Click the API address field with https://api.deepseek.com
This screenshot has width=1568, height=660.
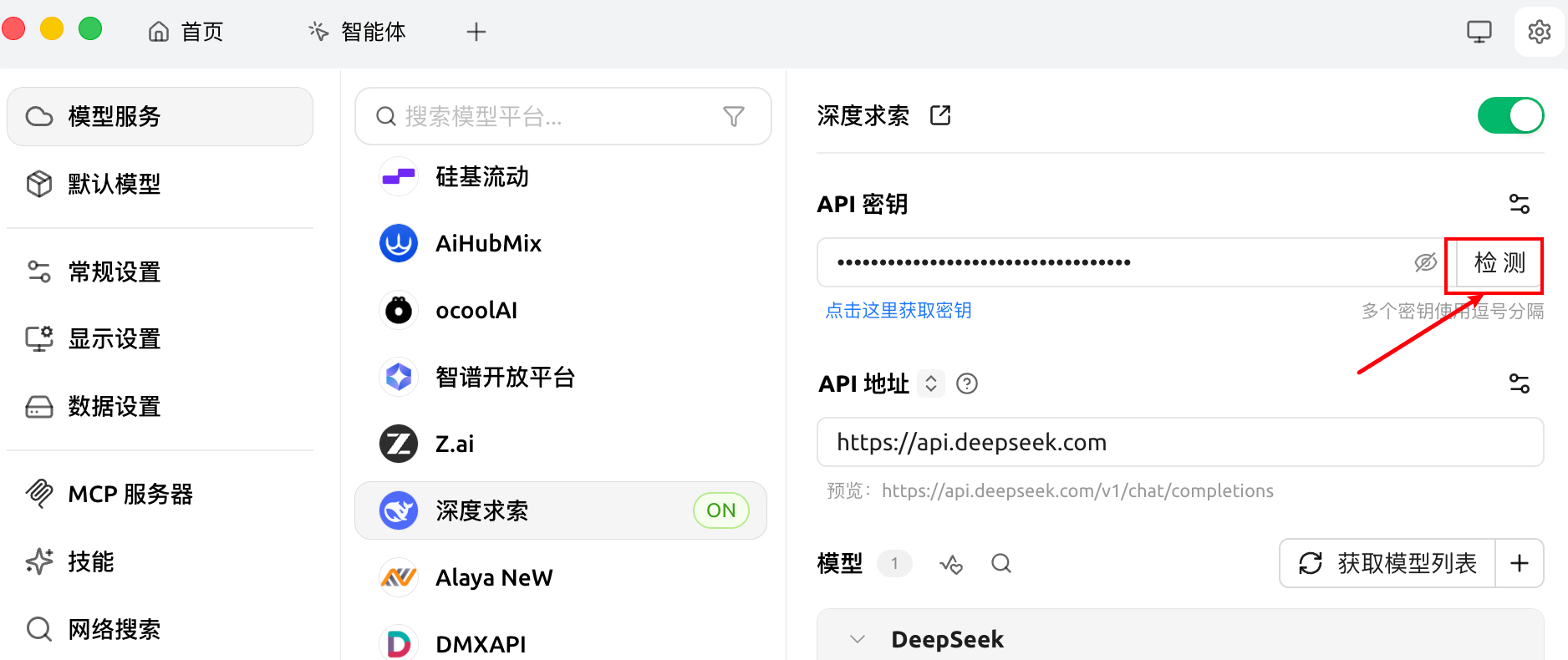click(1179, 442)
